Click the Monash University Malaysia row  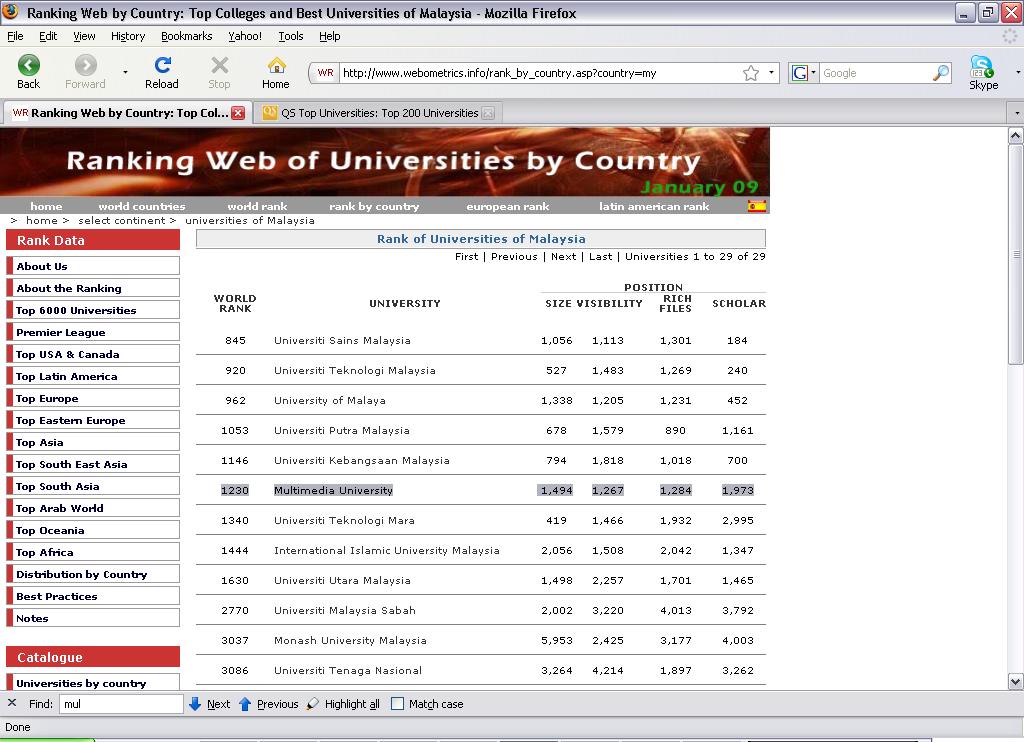point(481,641)
